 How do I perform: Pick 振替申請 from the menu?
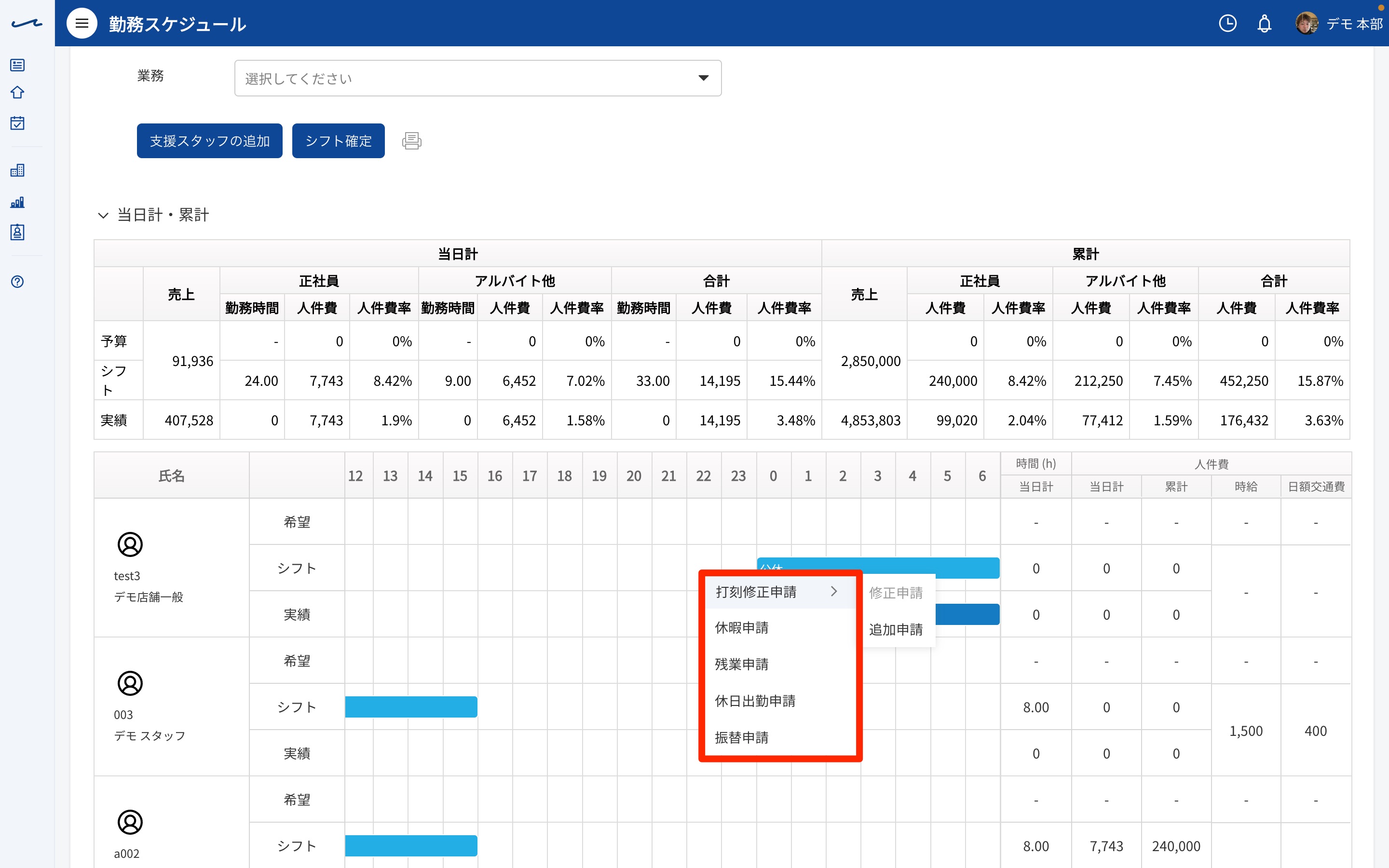[x=779, y=738]
